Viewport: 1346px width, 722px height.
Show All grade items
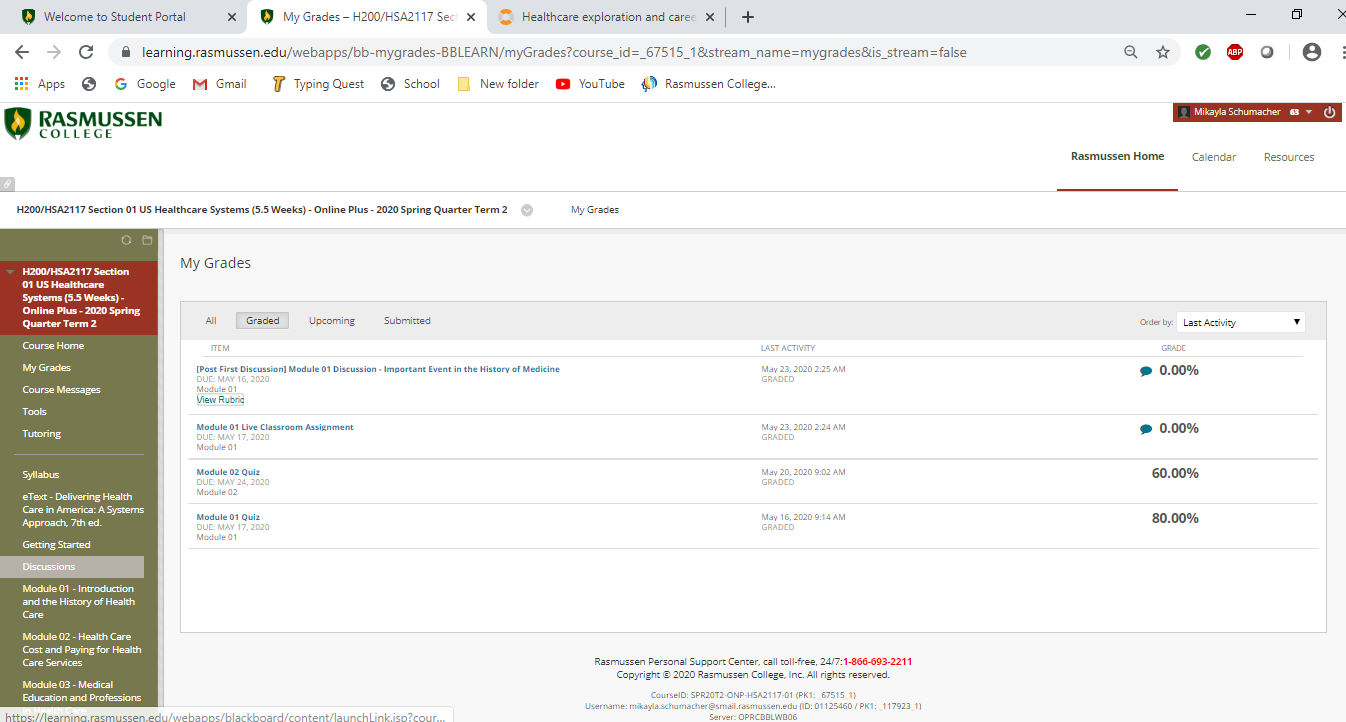click(211, 321)
